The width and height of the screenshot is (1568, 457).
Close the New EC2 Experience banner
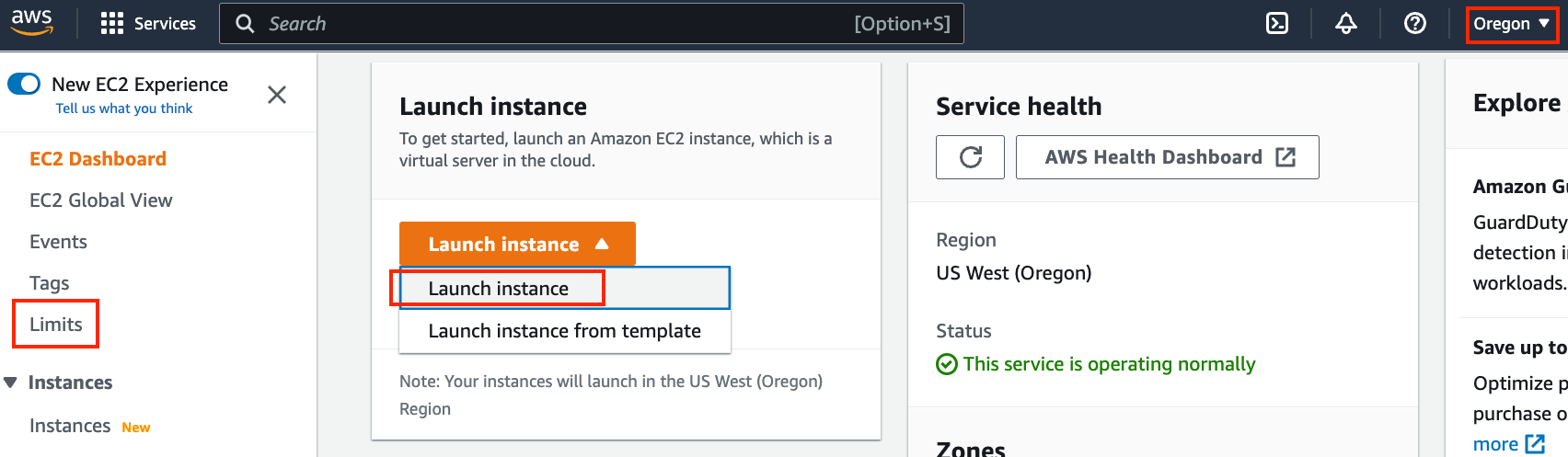click(x=276, y=95)
